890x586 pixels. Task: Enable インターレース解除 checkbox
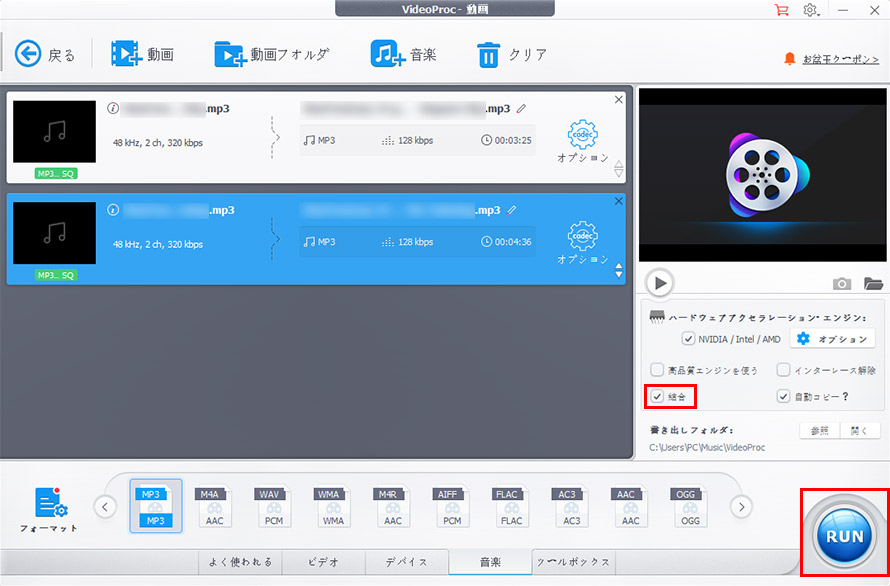(783, 370)
